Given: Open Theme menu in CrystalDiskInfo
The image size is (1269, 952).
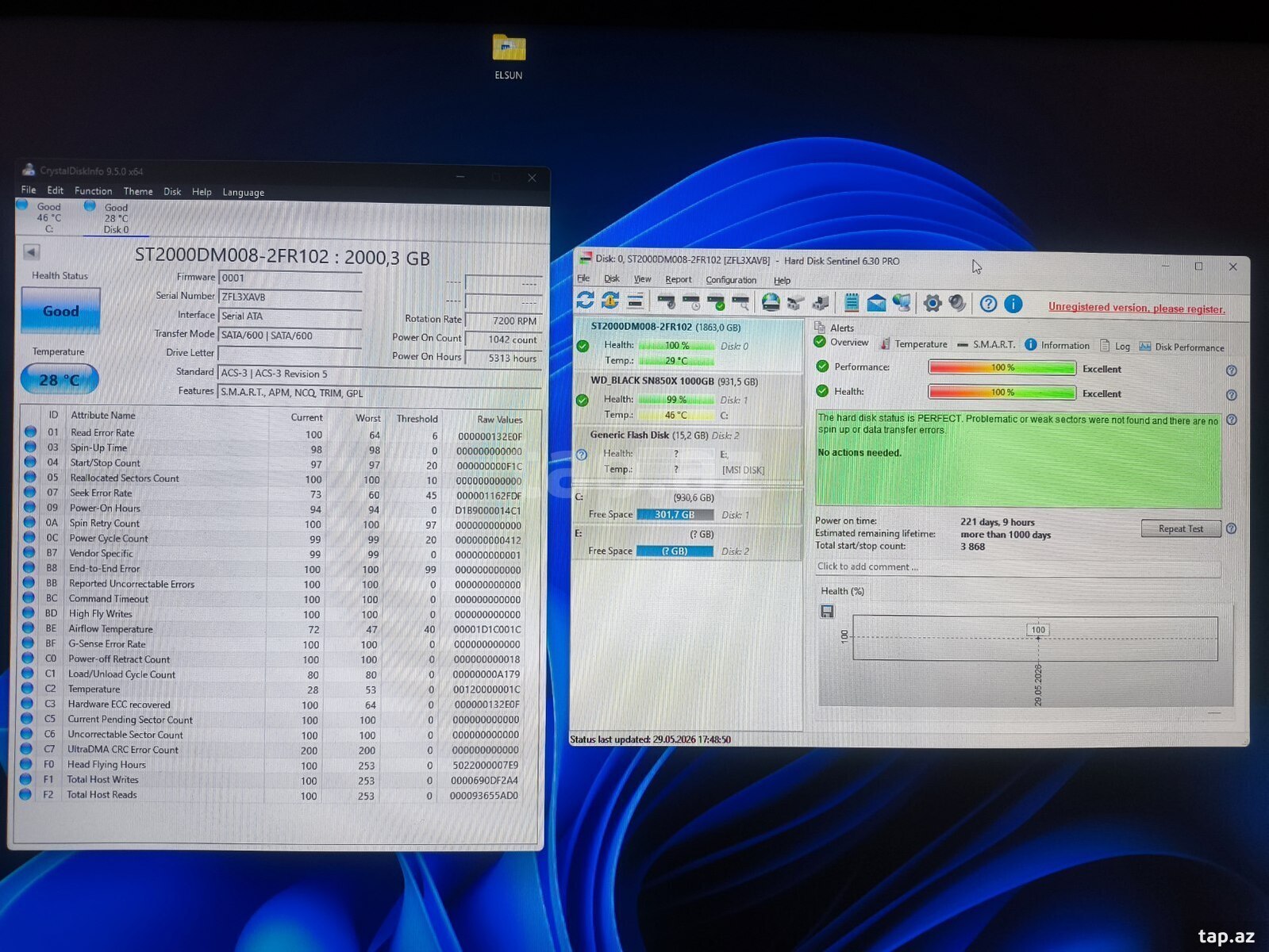Looking at the screenshot, I should pos(138,191).
